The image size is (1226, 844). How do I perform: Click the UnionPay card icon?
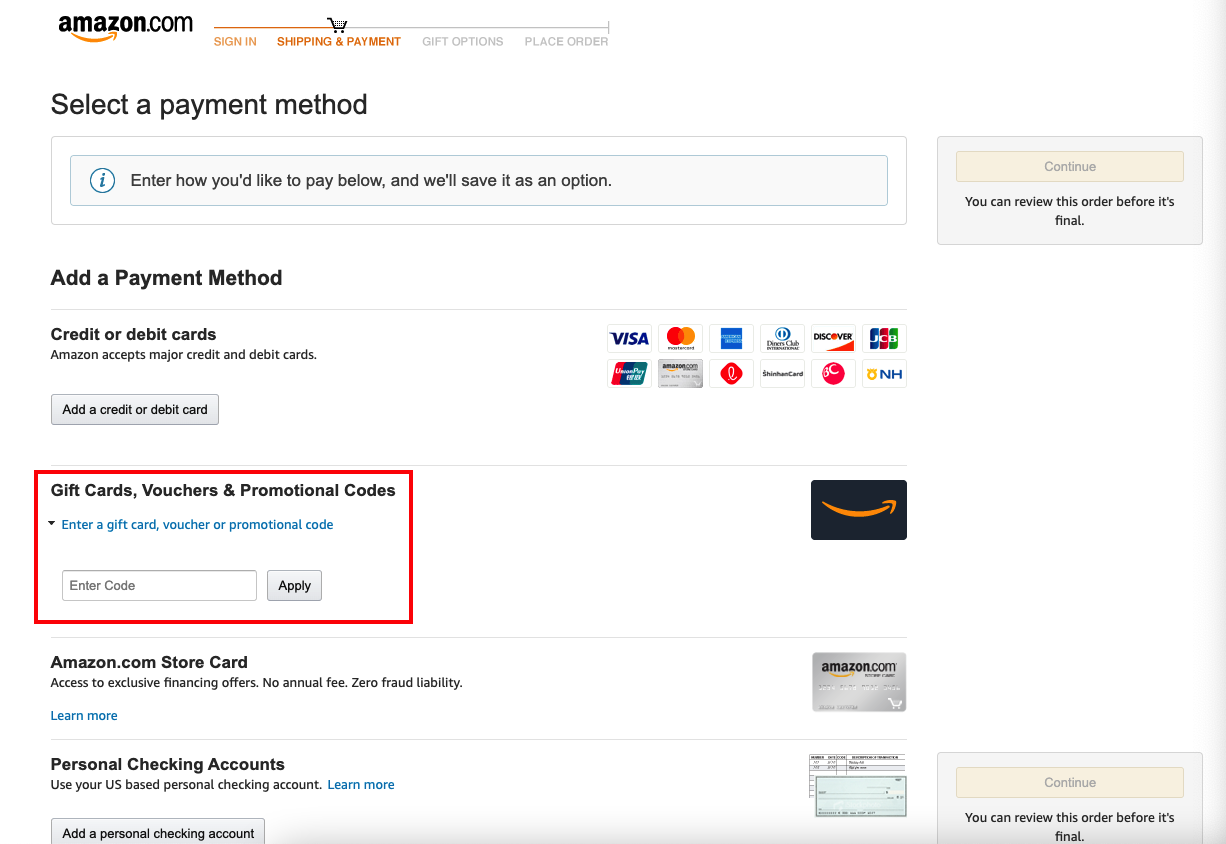point(629,373)
